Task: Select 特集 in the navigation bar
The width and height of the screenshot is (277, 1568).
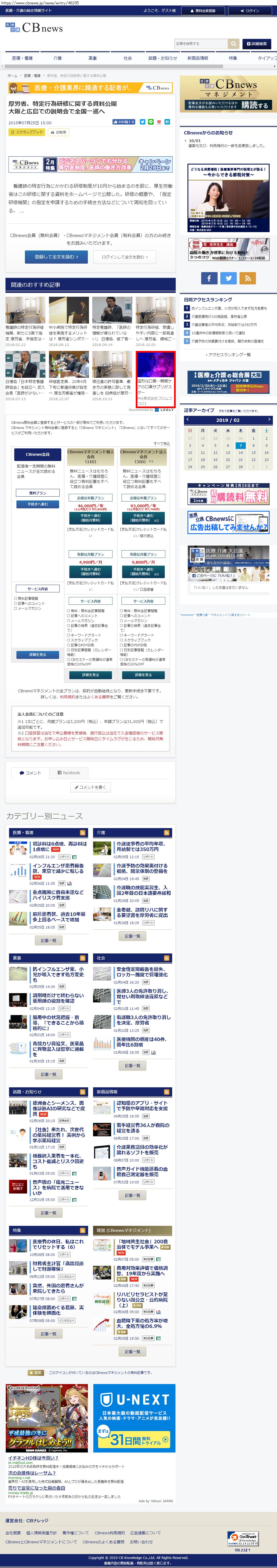Action: [233, 58]
